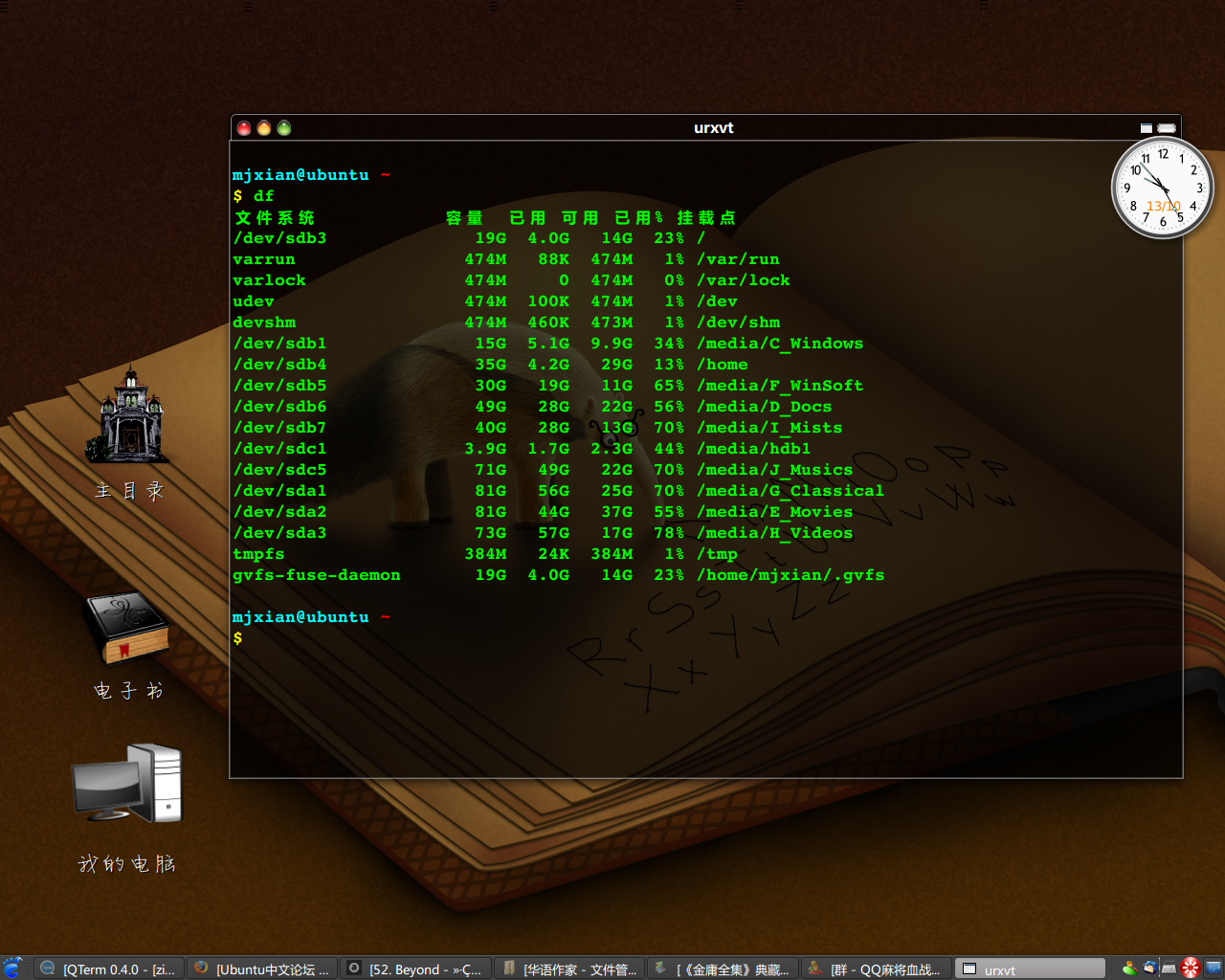Click the /media/D_Docs mount point text
The width and height of the screenshot is (1225, 980).
(765, 407)
